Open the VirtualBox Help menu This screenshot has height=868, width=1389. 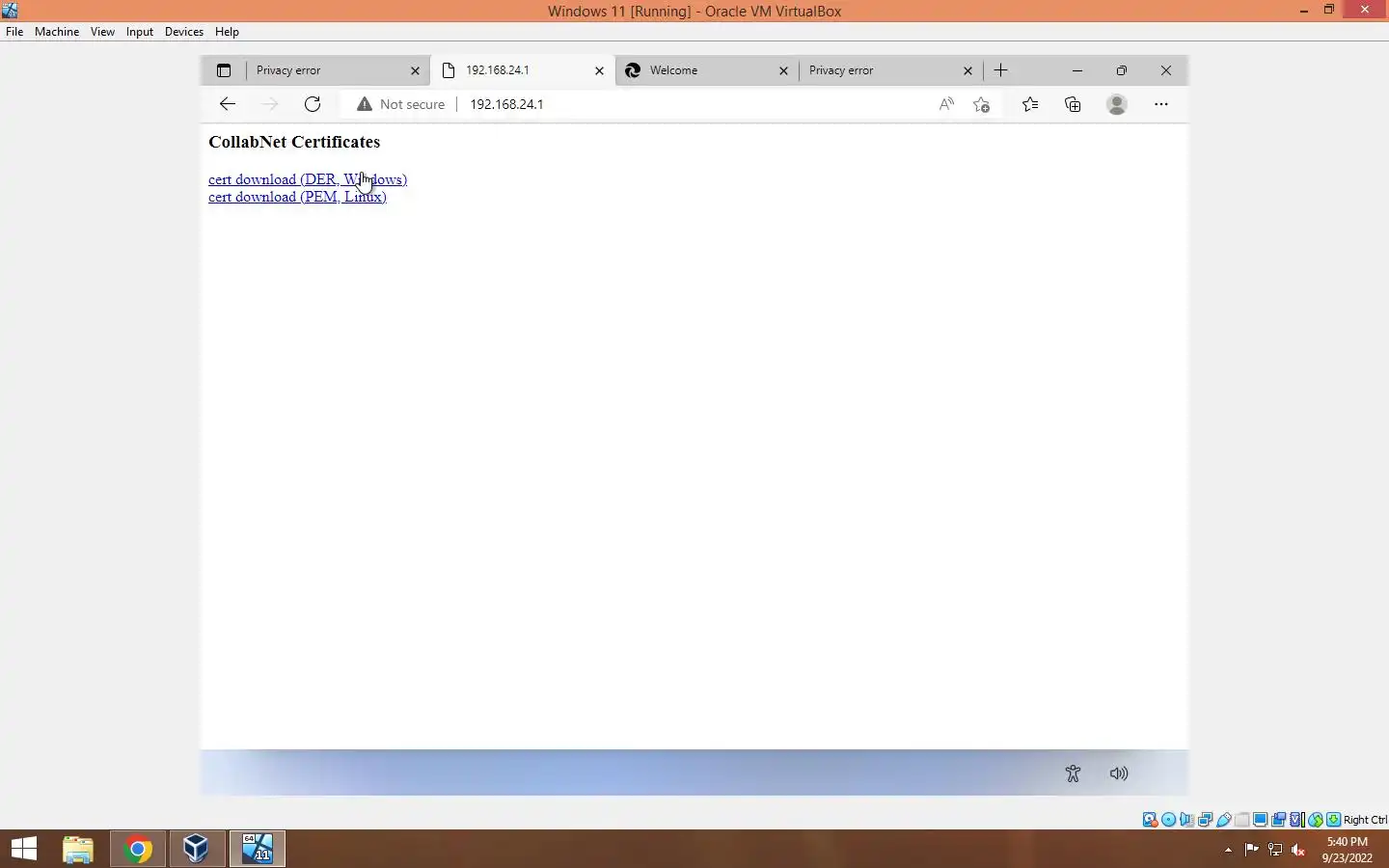[x=227, y=32]
